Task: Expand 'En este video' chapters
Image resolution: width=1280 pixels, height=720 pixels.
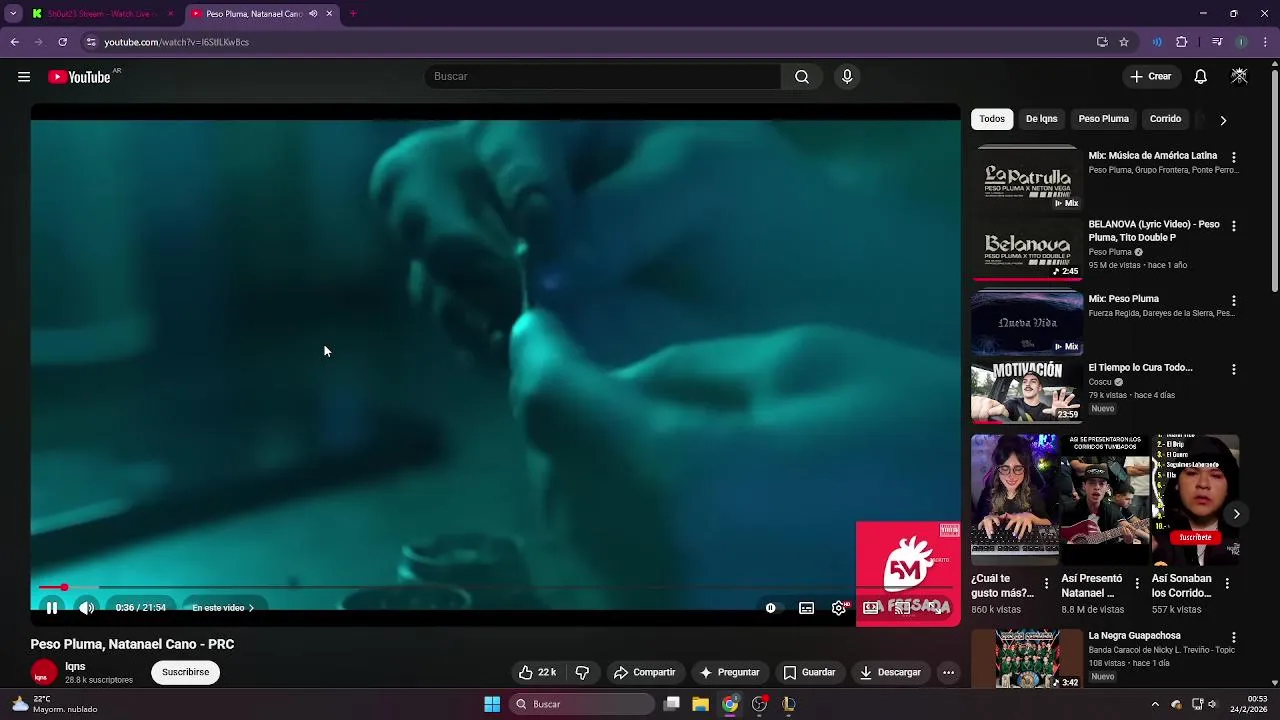Action: coord(223,608)
